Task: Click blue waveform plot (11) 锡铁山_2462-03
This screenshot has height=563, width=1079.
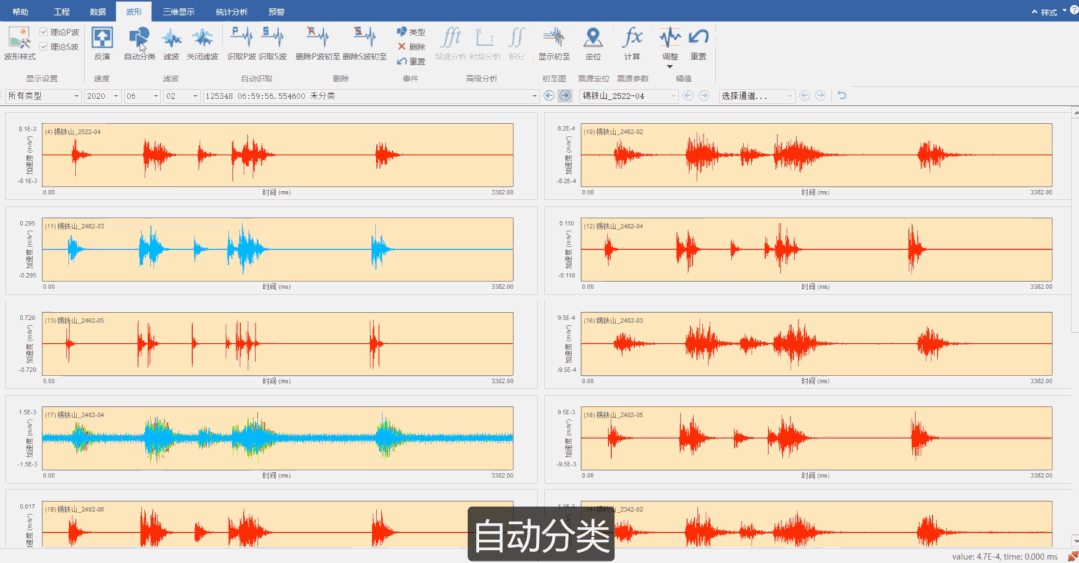Action: (277, 249)
